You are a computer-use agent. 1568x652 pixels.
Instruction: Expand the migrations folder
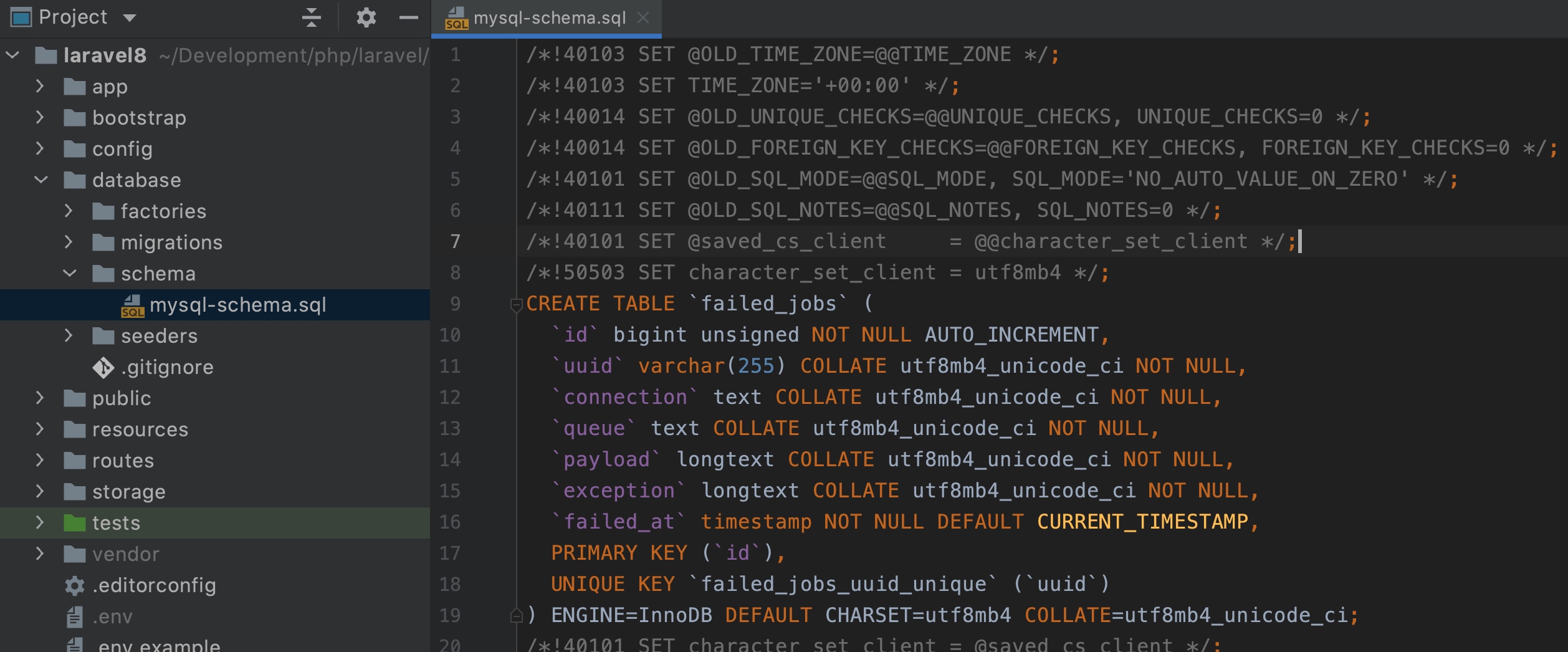pos(69,242)
